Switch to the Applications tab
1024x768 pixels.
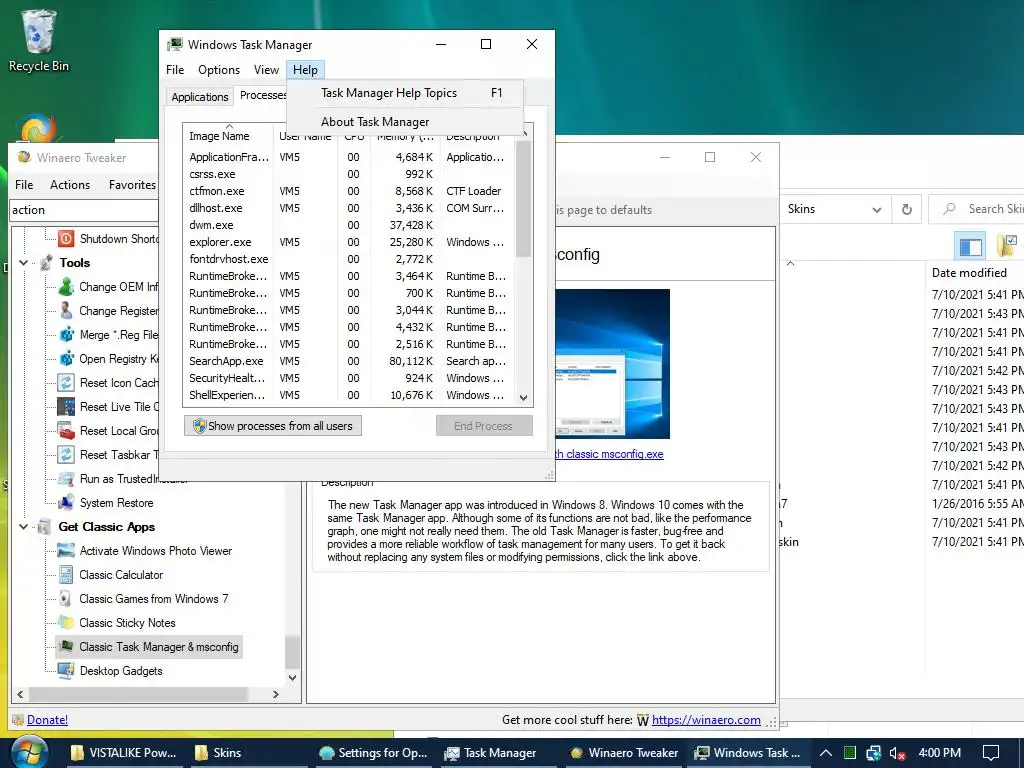pos(200,97)
